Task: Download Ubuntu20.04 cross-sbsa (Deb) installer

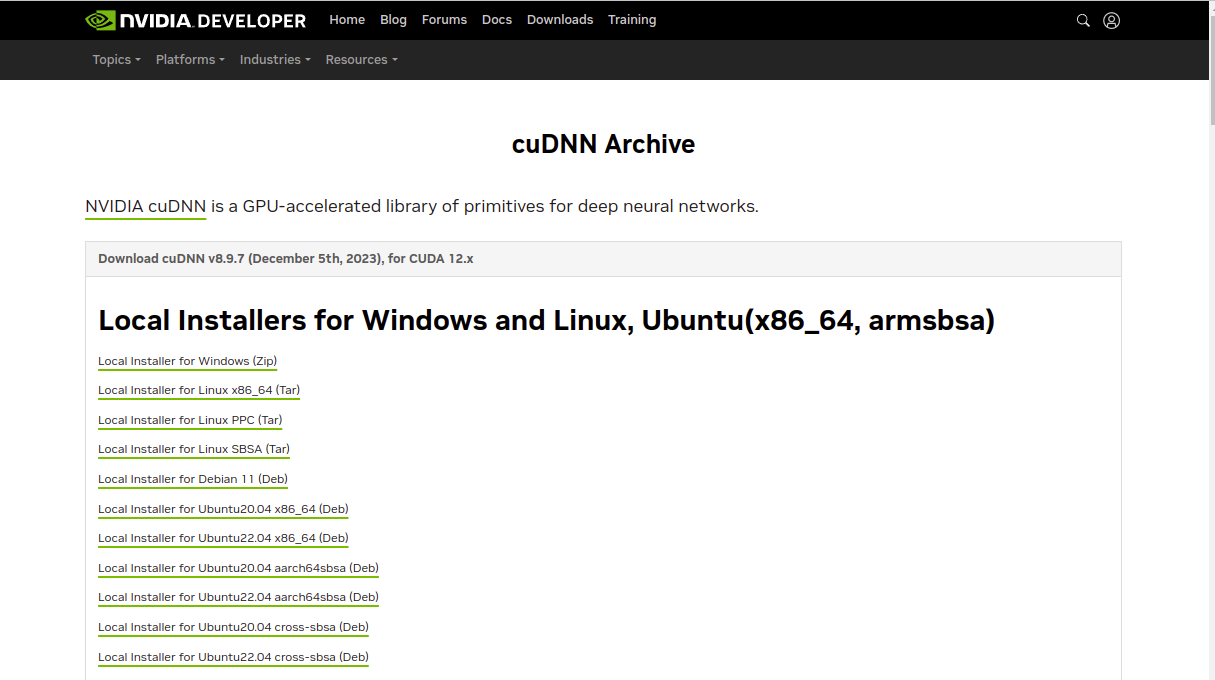Action: (233, 627)
